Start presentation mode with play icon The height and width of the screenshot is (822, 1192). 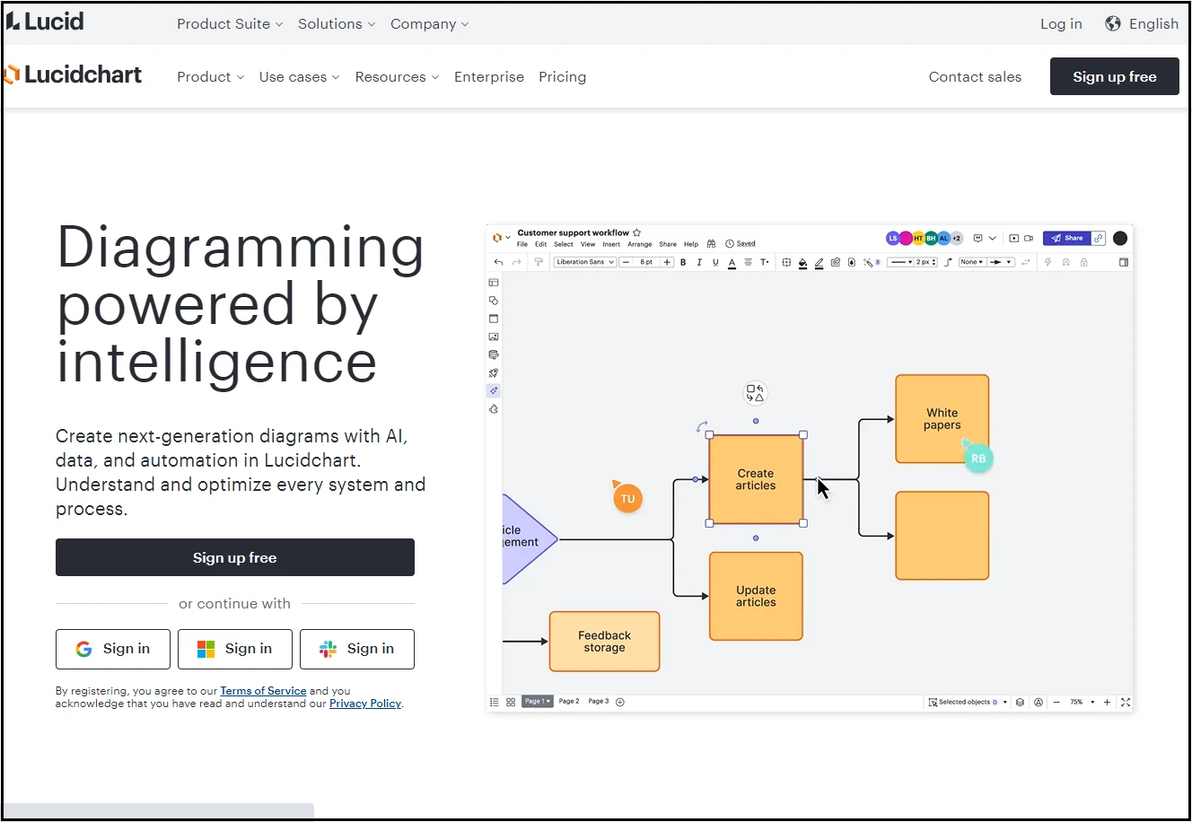tap(1013, 238)
